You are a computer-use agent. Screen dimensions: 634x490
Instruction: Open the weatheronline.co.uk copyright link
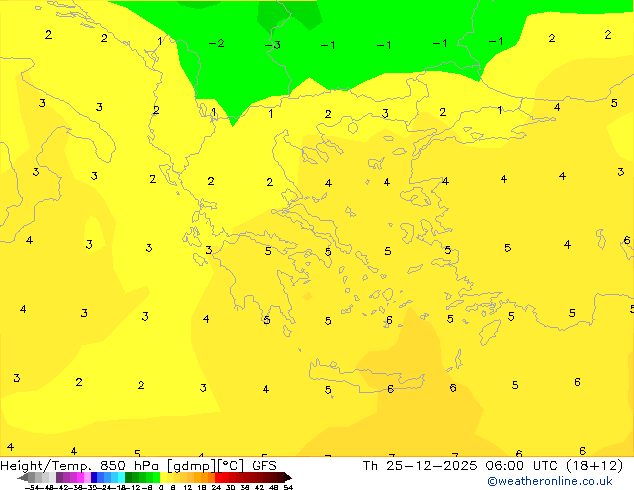click(x=550, y=481)
